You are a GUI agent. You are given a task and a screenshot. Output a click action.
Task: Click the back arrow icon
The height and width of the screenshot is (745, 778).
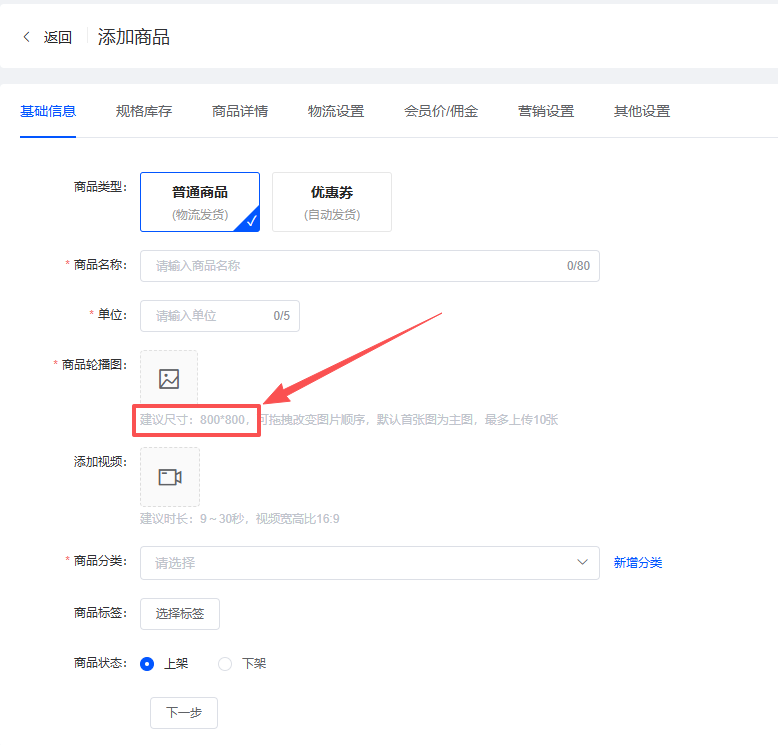27,37
